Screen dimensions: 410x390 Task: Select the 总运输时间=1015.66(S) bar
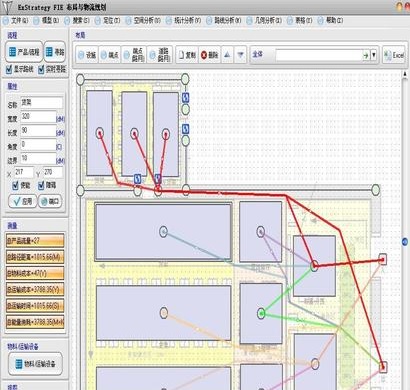(35, 306)
